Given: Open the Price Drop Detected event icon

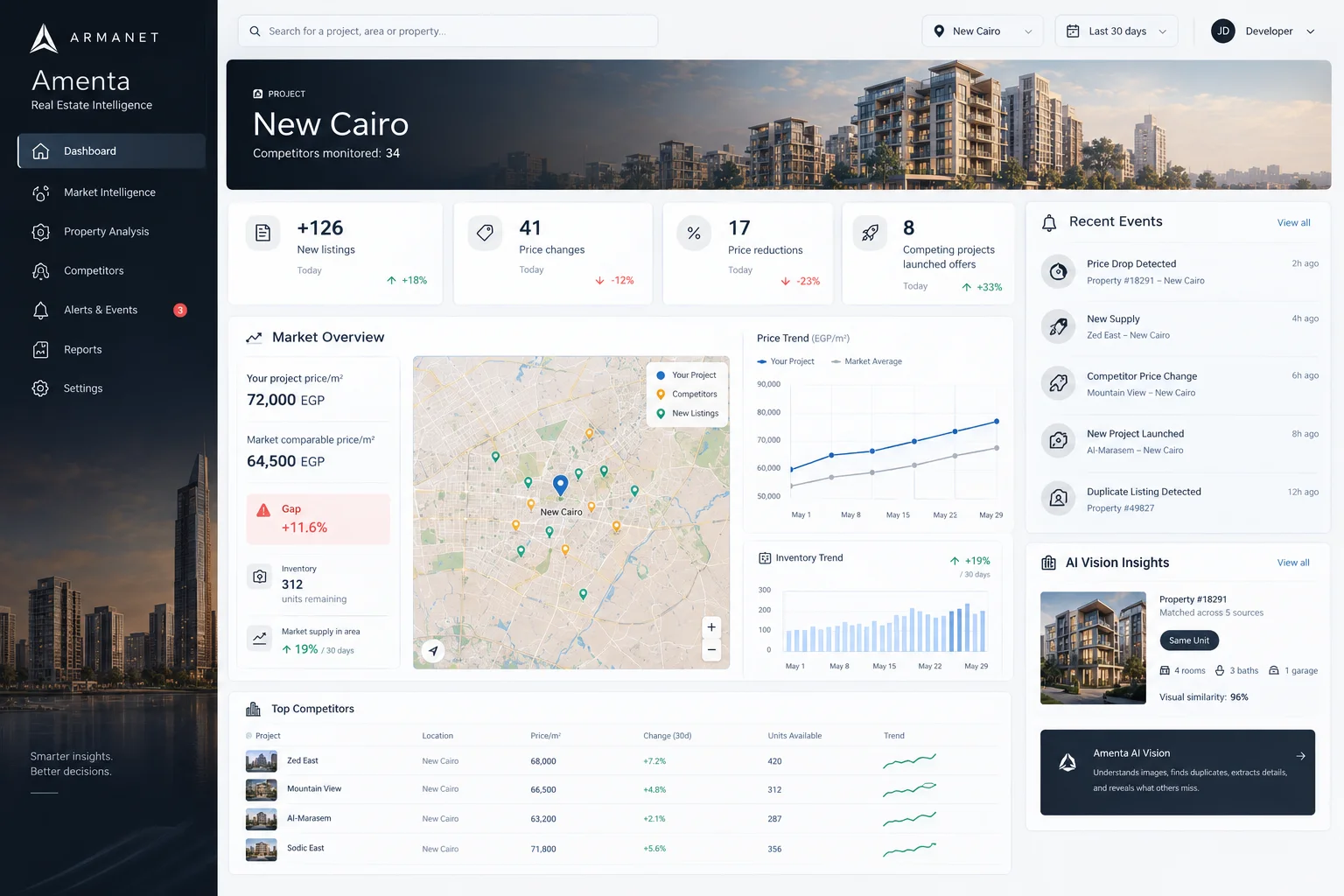Looking at the screenshot, I should 1058,272.
